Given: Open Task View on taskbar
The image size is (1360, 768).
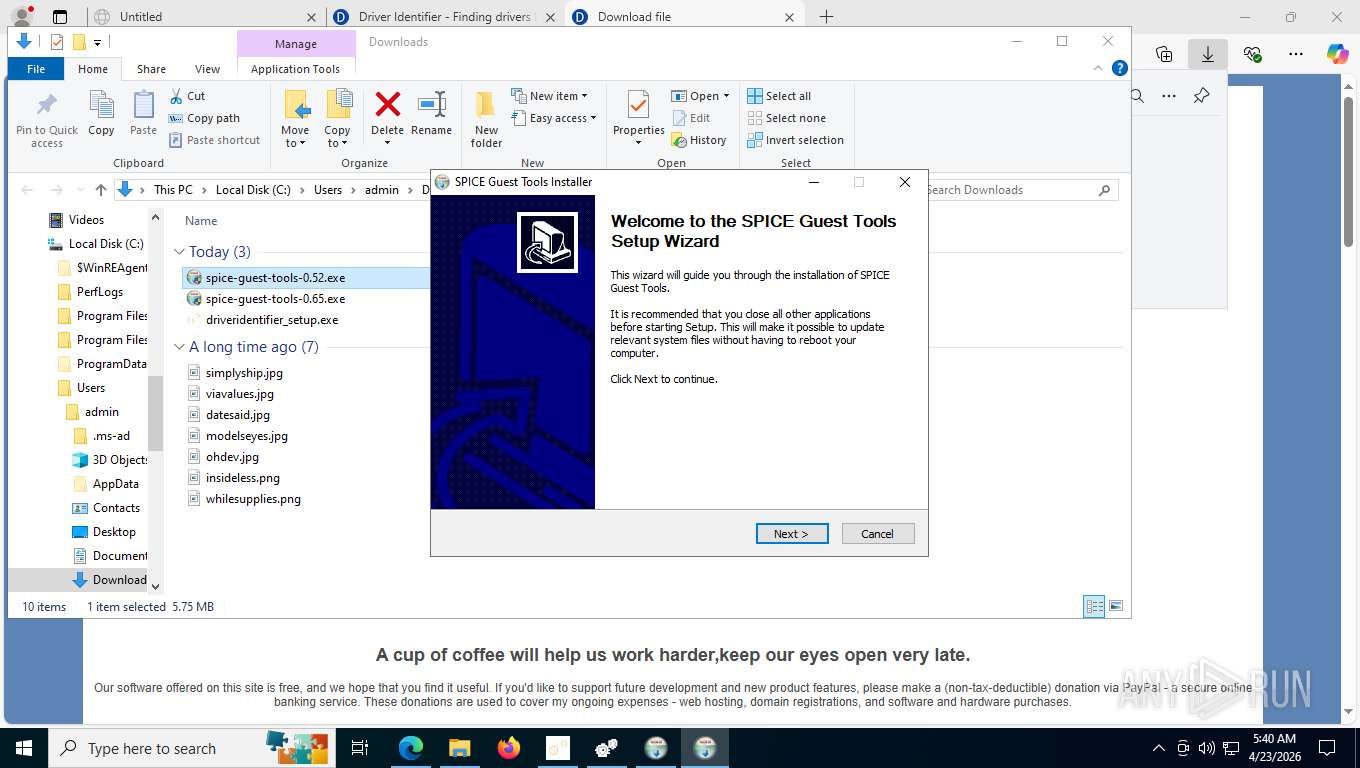Looking at the screenshot, I should pos(360,748).
